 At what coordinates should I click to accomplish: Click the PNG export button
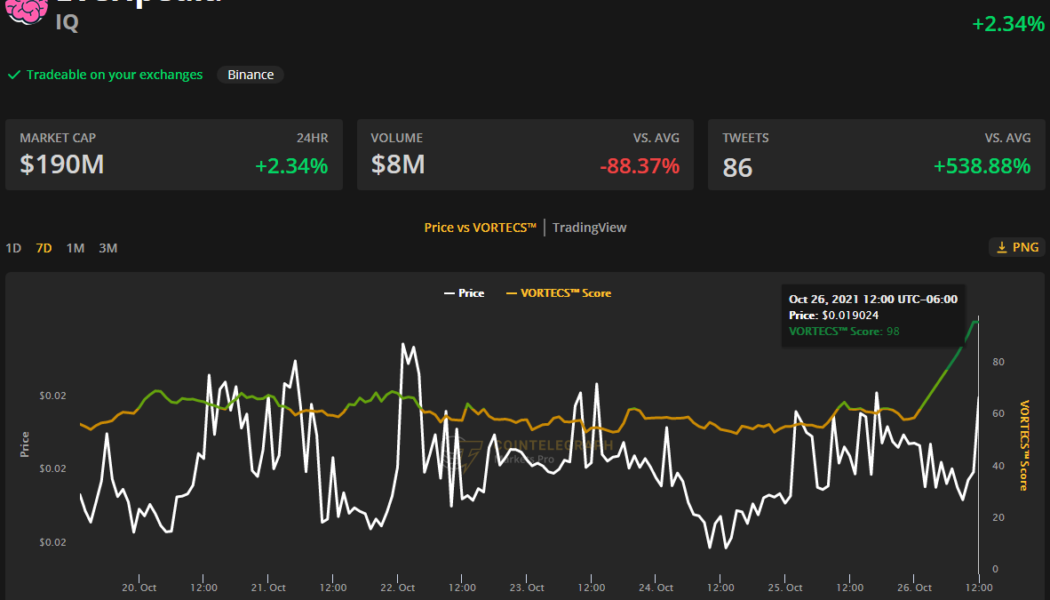click(x=1017, y=247)
